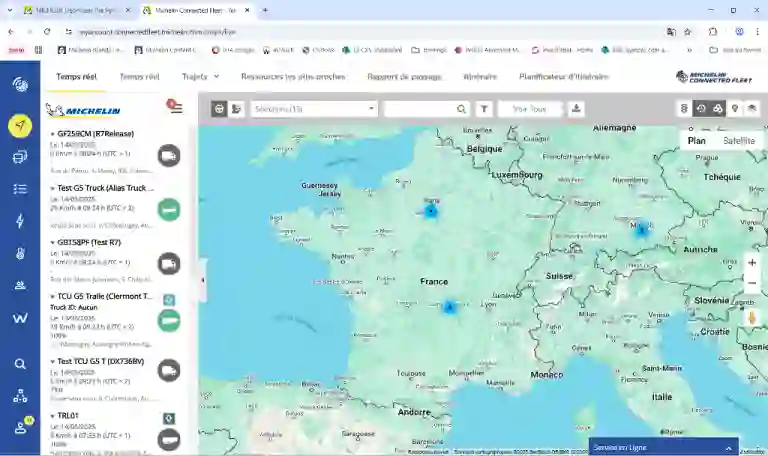Open the selection dropdown showing 13 selected
Image resolution: width=768 pixels, height=456 pixels.
314,109
